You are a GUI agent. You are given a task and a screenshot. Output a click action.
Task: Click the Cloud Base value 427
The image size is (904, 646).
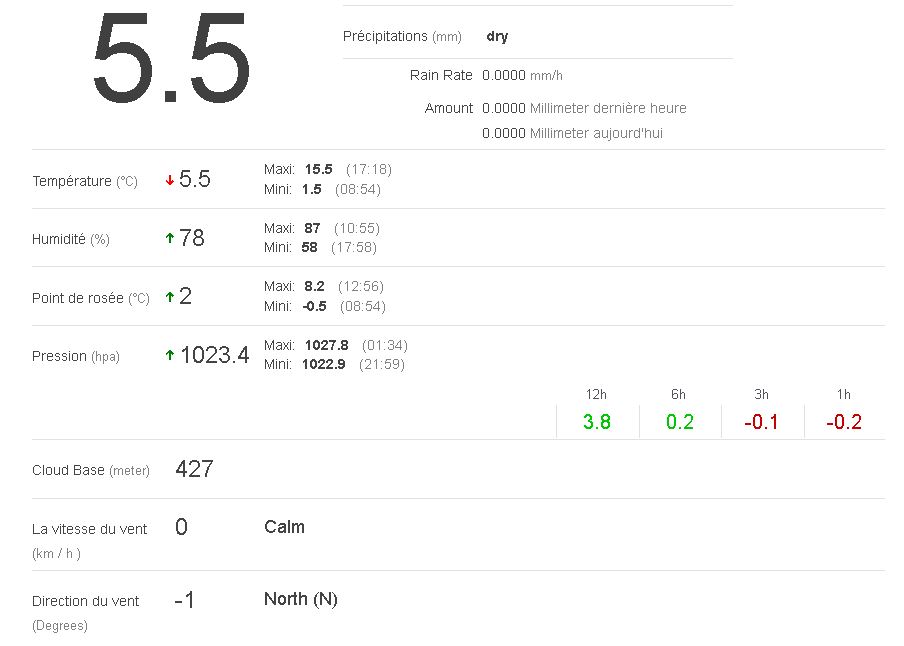pyautogui.click(x=194, y=469)
